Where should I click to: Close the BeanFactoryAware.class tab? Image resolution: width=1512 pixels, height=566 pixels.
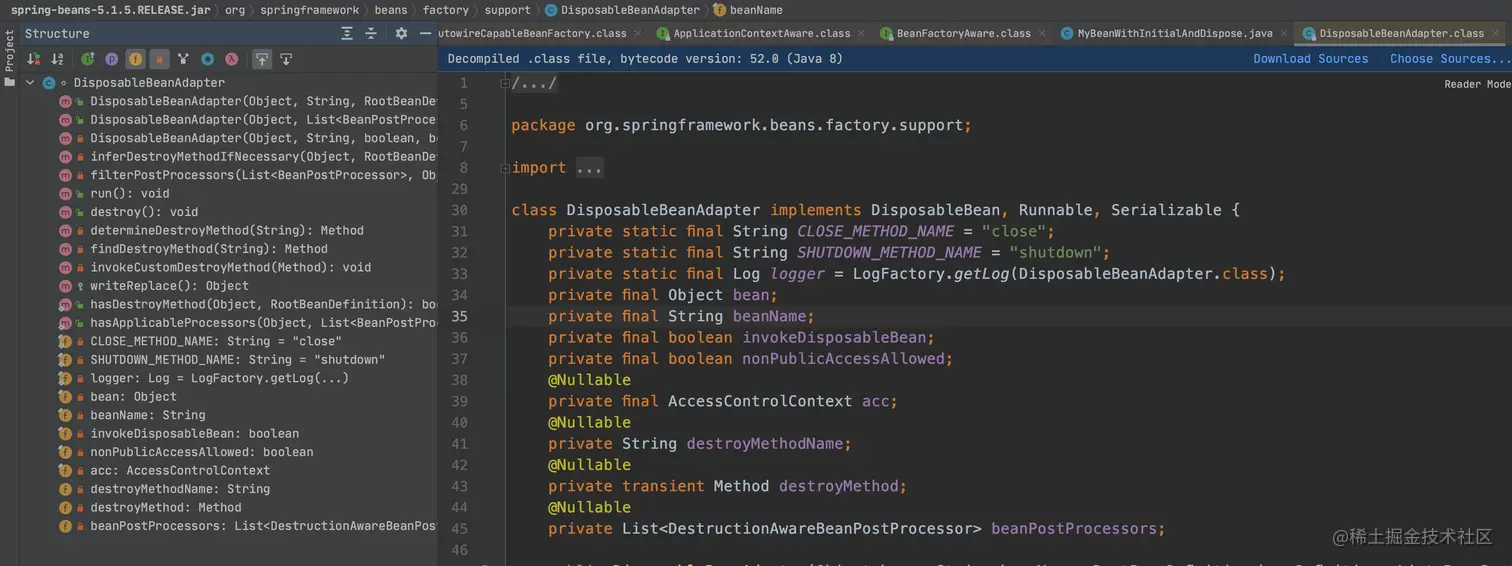click(x=1042, y=33)
